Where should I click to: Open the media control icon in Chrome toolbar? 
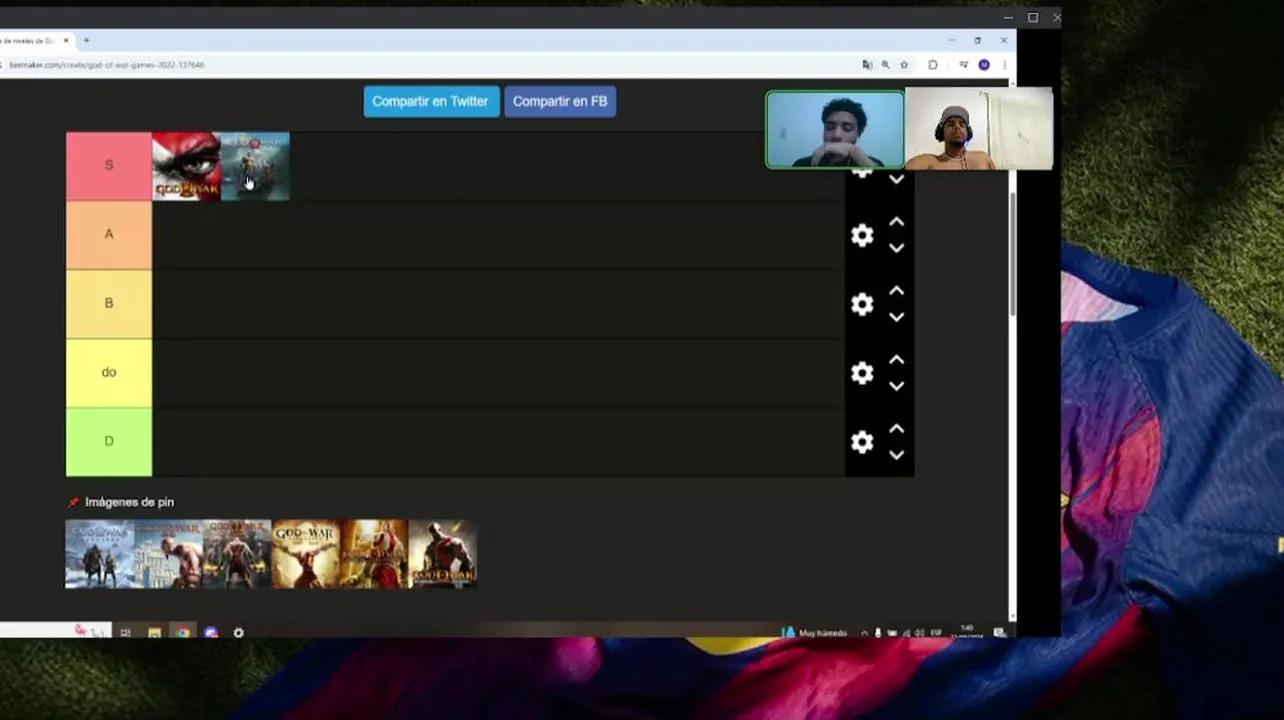click(963, 65)
